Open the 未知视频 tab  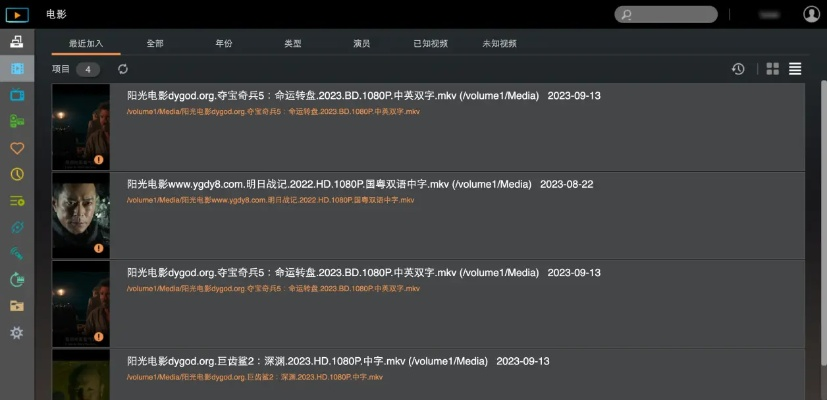tap(499, 44)
